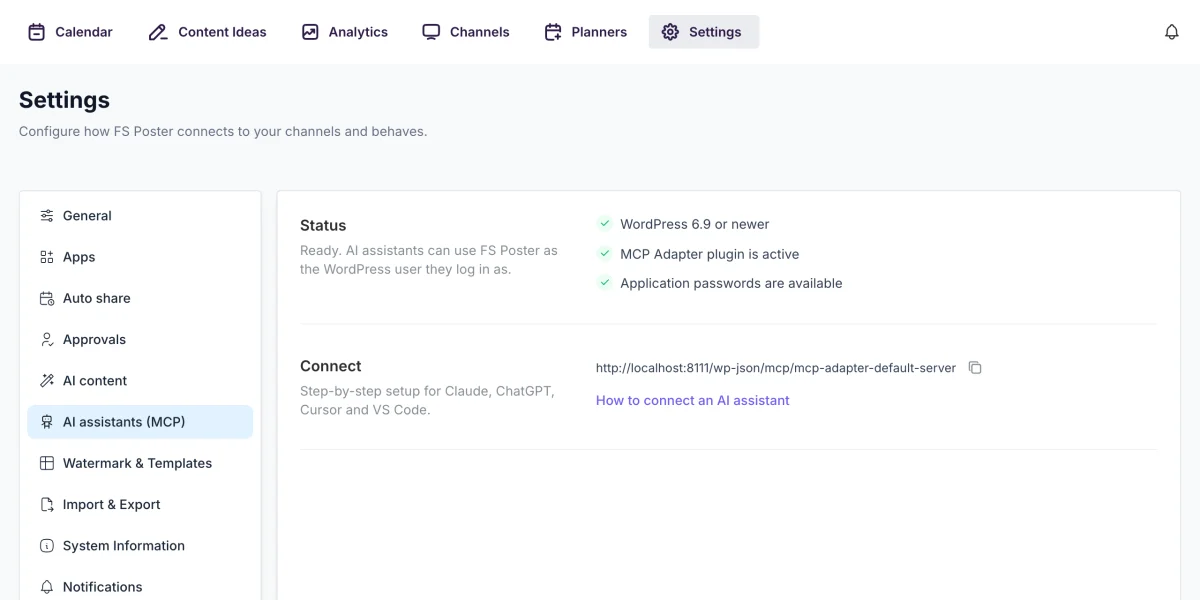Select AI assistants (MCP) item

(x=140, y=422)
